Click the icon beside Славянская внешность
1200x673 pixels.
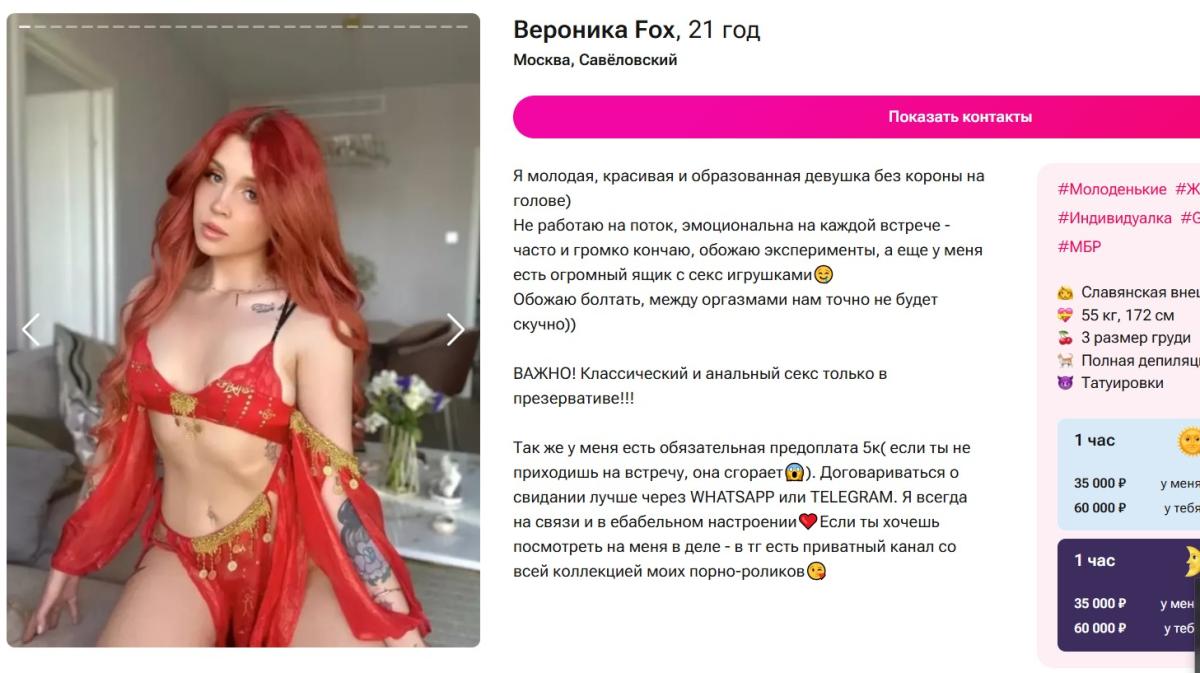point(1065,293)
